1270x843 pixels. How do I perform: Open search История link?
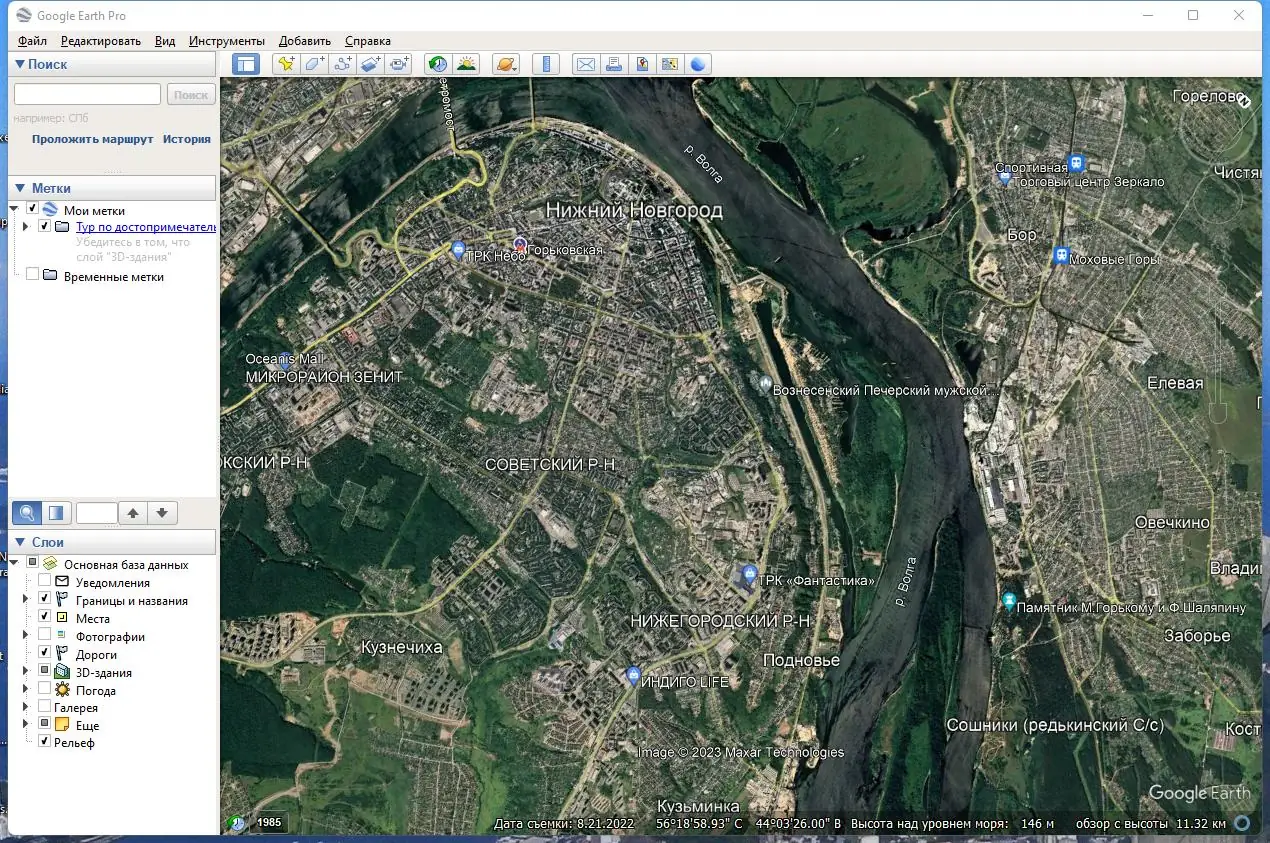(x=187, y=139)
